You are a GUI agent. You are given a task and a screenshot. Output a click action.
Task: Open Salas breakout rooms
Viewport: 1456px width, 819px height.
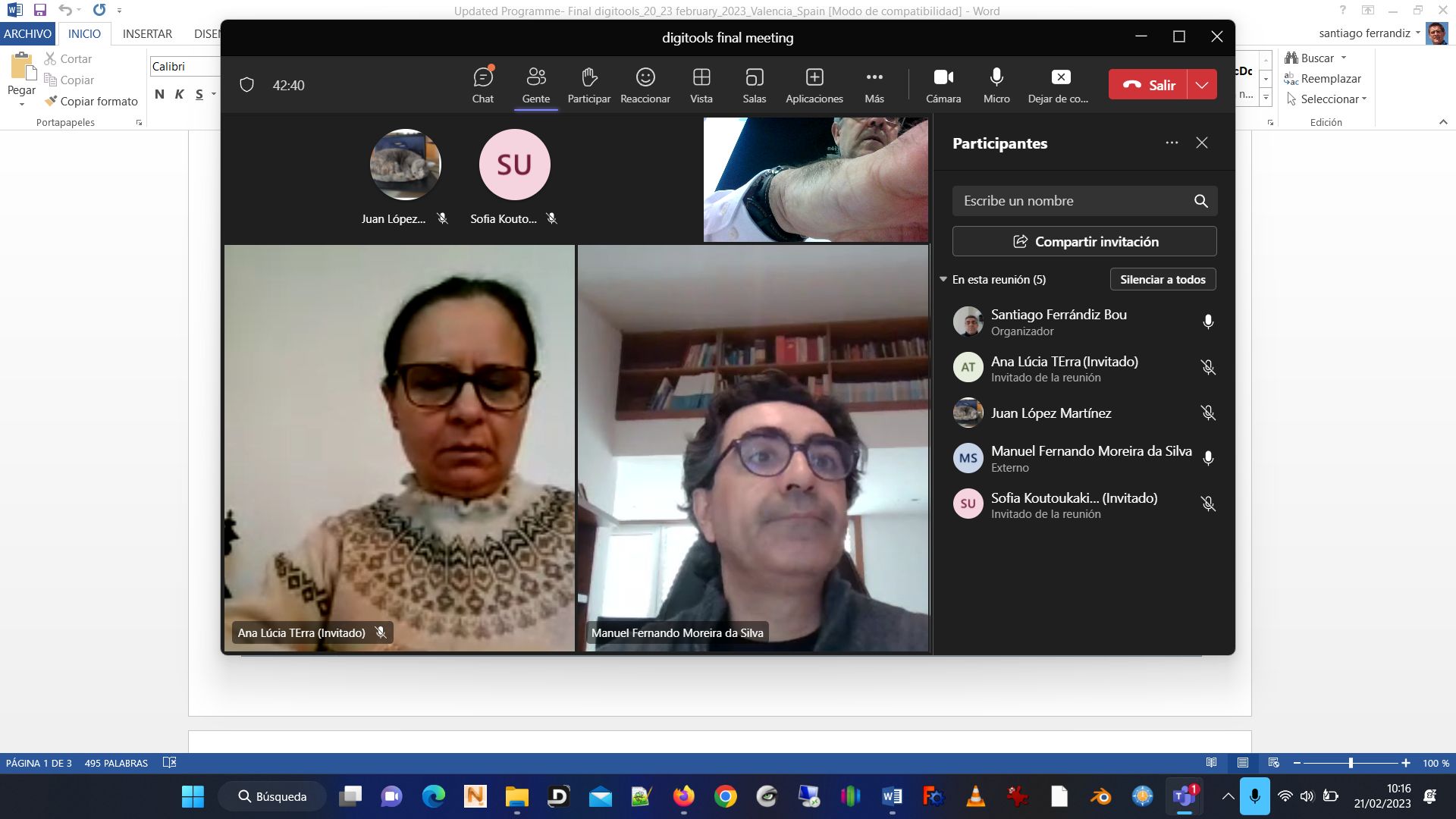[x=754, y=84]
